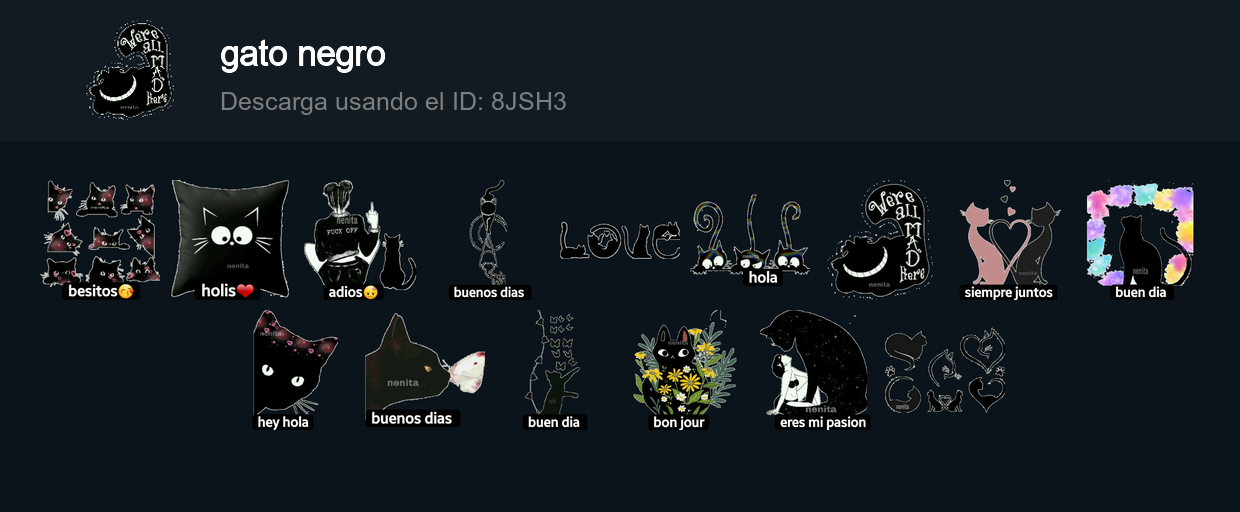The height and width of the screenshot is (512, 1240).
Task: Open the "hey hola" black cat face sticker
Action: pyautogui.click(x=294, y=370)
